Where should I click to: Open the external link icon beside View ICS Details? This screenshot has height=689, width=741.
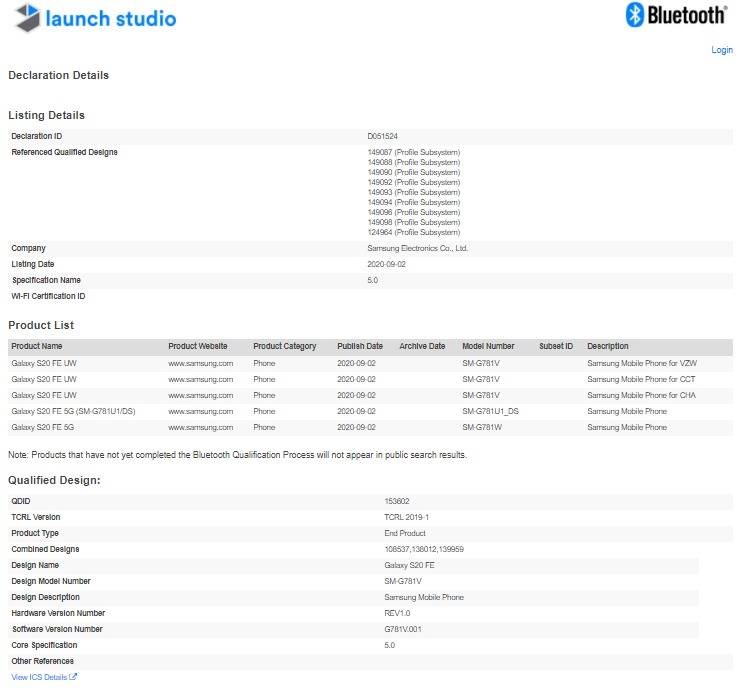click(73, 677)
